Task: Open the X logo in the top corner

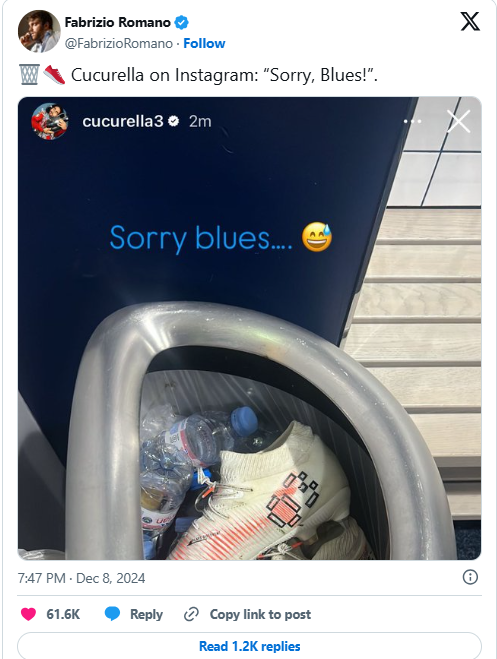Action: point(470,21)
